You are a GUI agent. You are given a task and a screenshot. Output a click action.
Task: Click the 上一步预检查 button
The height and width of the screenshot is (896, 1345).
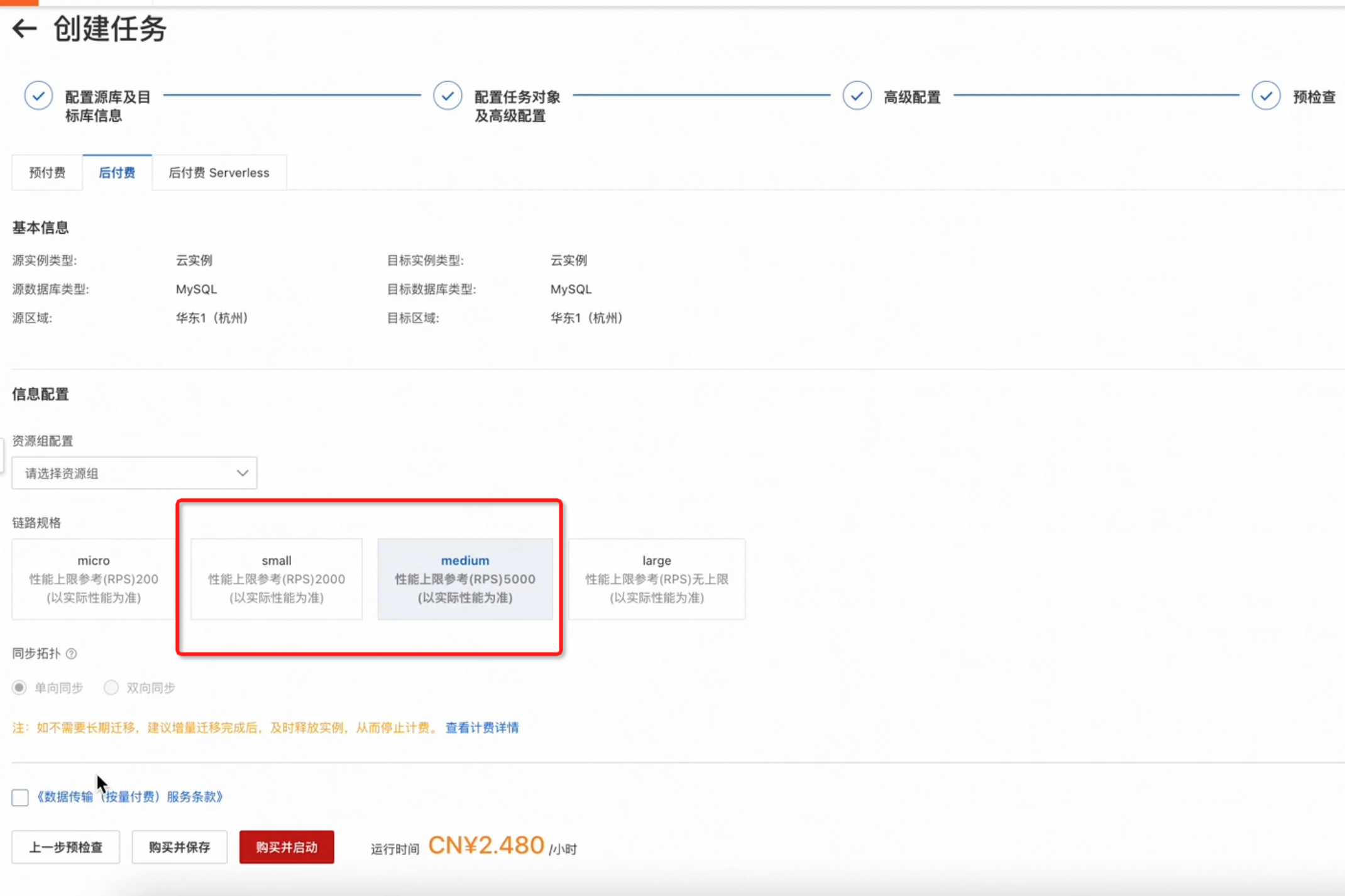(x=66, y=847)
